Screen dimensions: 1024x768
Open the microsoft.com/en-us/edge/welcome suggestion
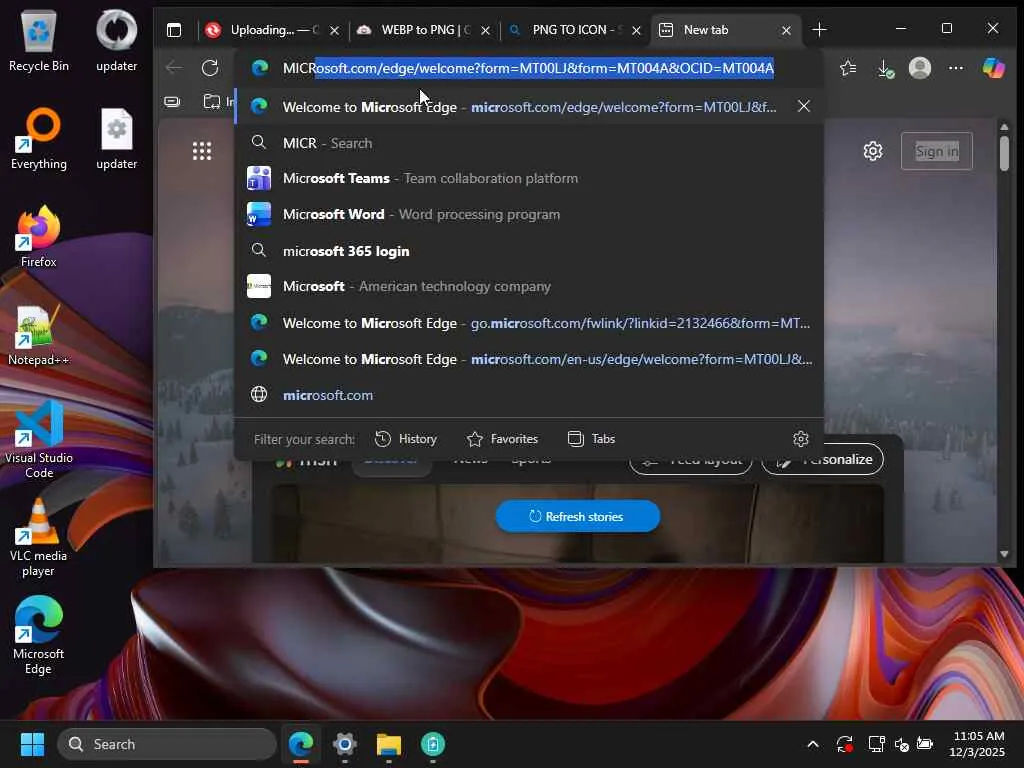(x=529, y=359)
